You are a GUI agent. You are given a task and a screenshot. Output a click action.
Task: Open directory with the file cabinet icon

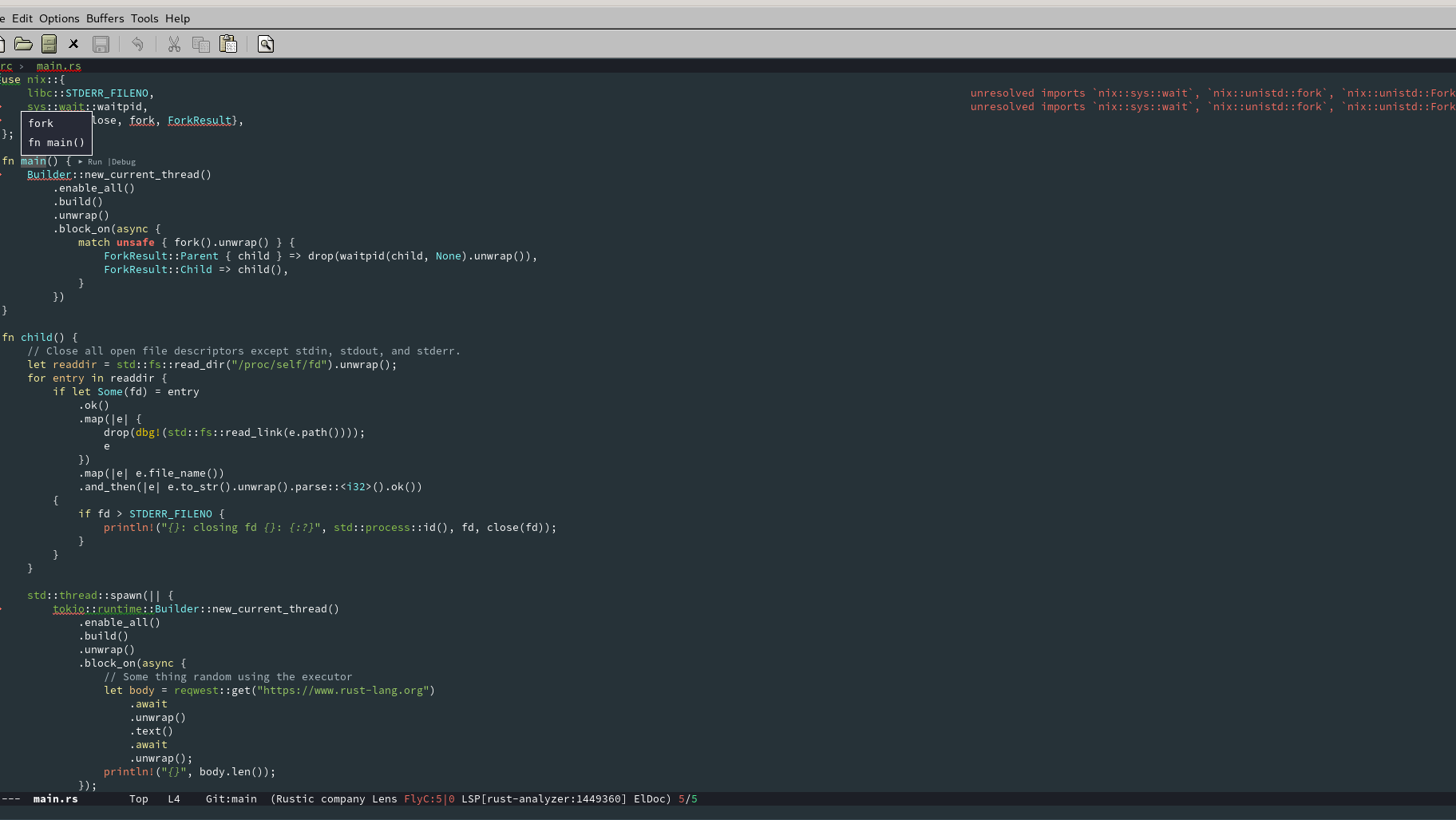(x=49, y=44)
